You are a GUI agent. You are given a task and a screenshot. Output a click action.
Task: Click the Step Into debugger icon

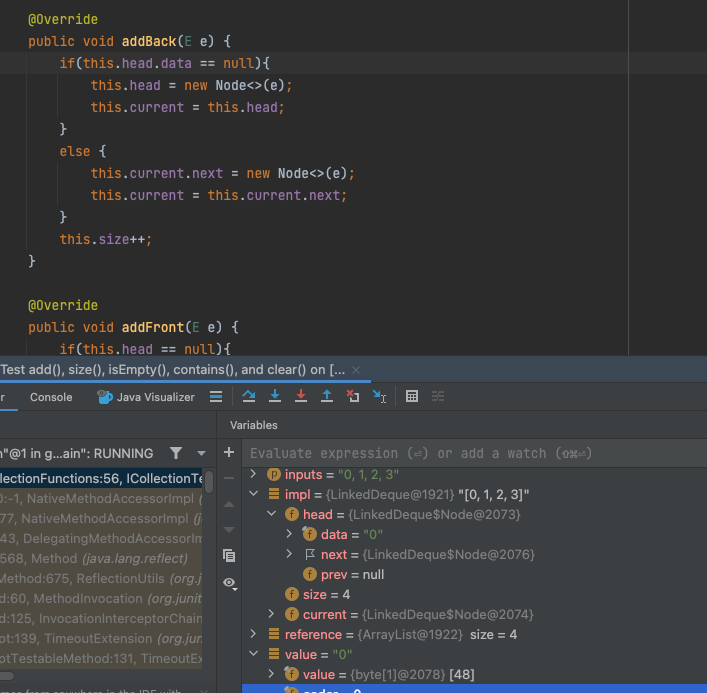click(275, 397)
